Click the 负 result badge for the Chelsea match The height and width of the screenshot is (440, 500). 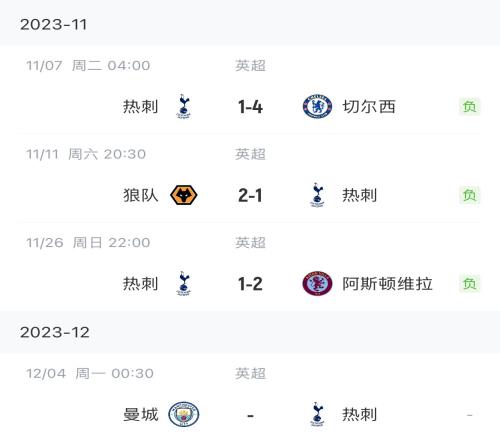(x=469, y=107)
